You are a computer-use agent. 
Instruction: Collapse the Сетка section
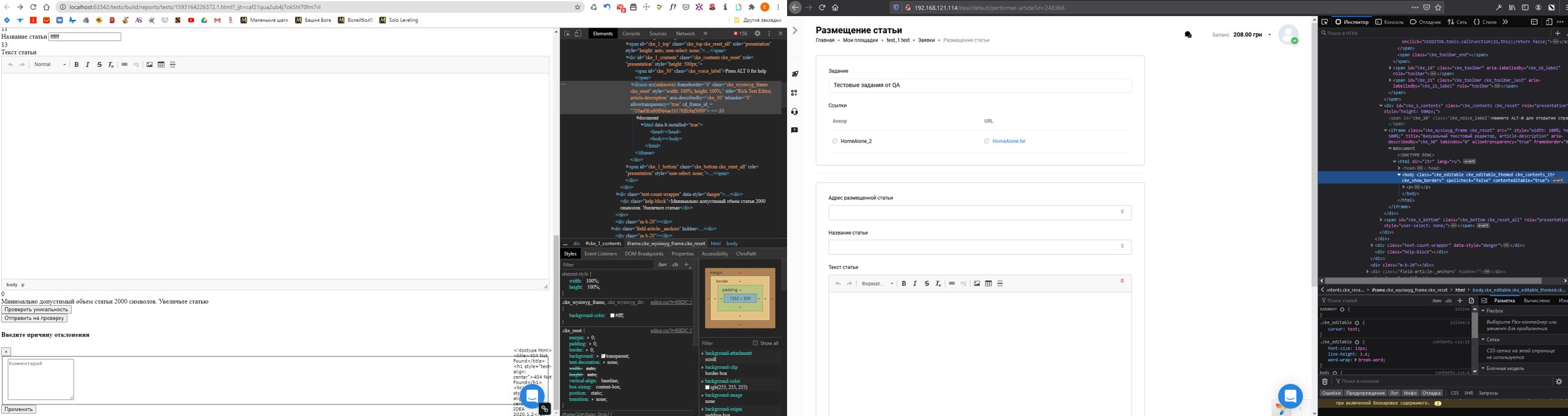1483,340
